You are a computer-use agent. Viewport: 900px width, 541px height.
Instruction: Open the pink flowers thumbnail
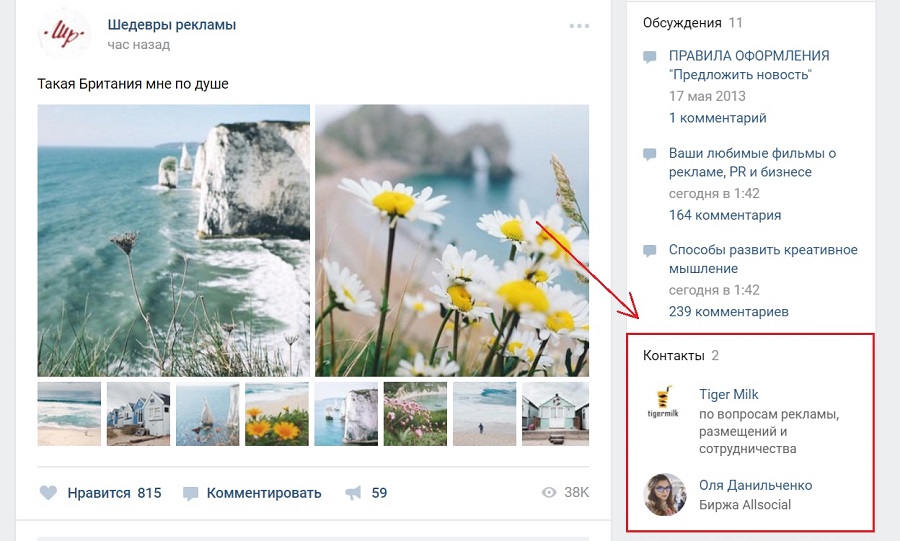click(415, 414)
